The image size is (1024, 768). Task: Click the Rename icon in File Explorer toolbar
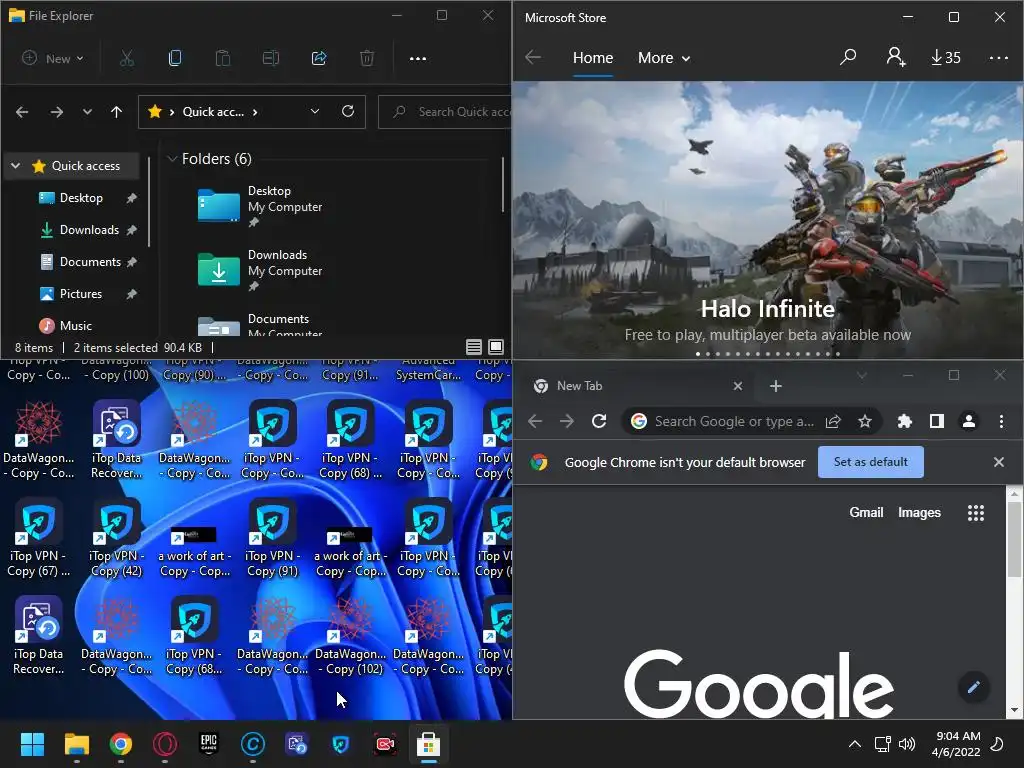(x=270, y=58)
